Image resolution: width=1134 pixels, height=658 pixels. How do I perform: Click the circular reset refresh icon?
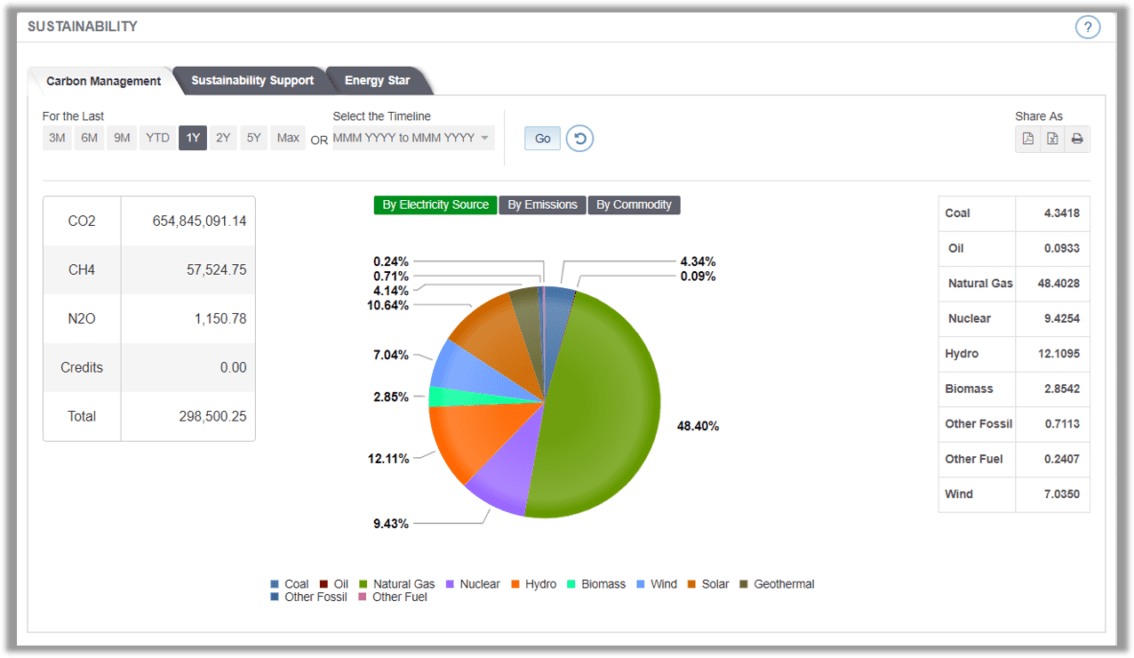580,139
